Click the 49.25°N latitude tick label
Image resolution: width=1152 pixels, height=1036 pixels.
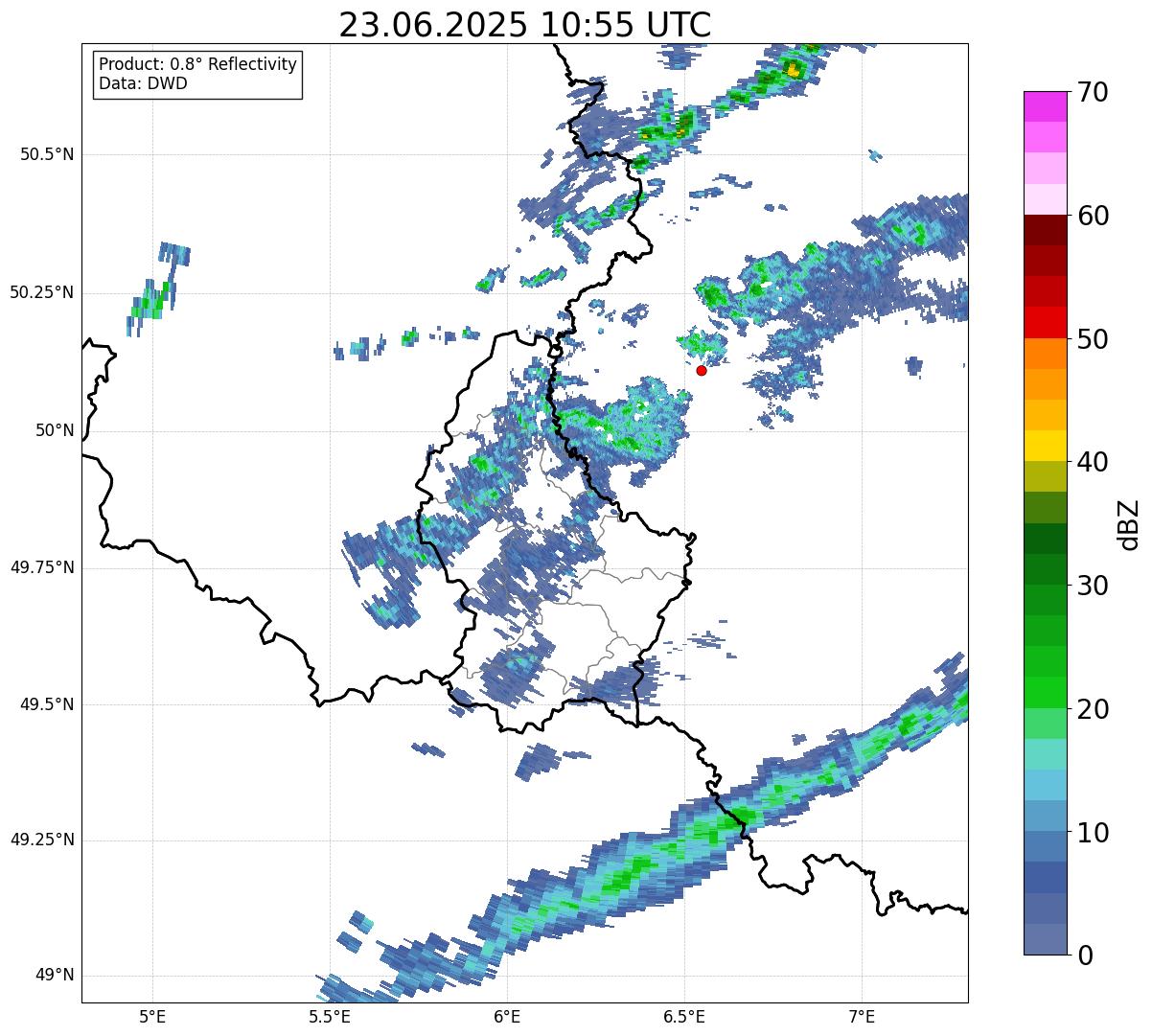pyautogui.click(x=42, y=840)
